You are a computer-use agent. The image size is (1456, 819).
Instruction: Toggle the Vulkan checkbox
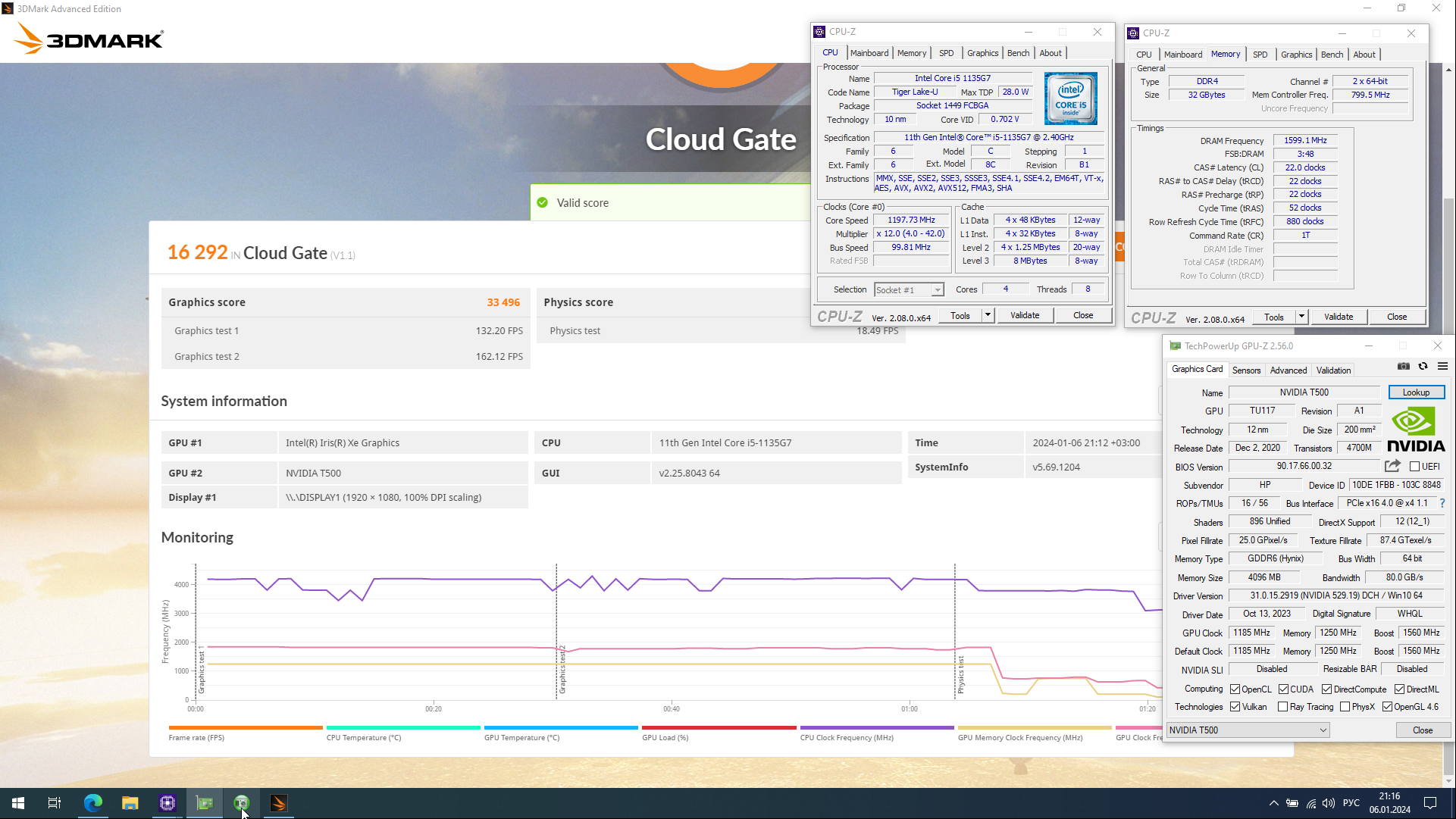[x=1235, y=707]
